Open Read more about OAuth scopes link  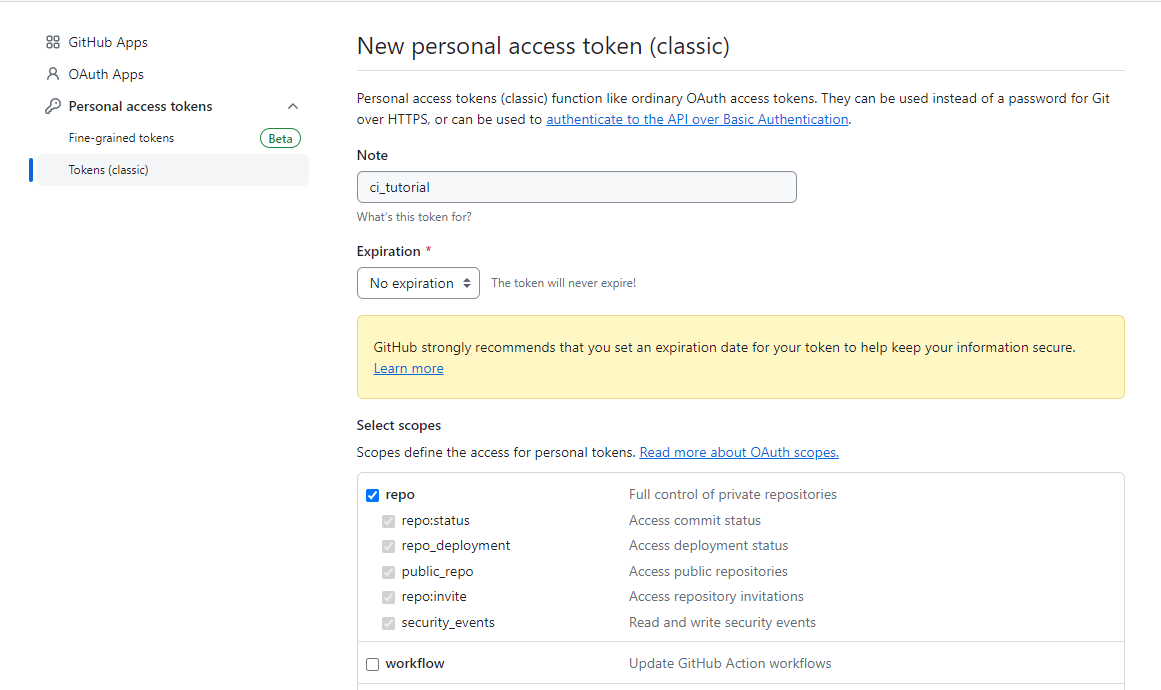click(739, 452)
